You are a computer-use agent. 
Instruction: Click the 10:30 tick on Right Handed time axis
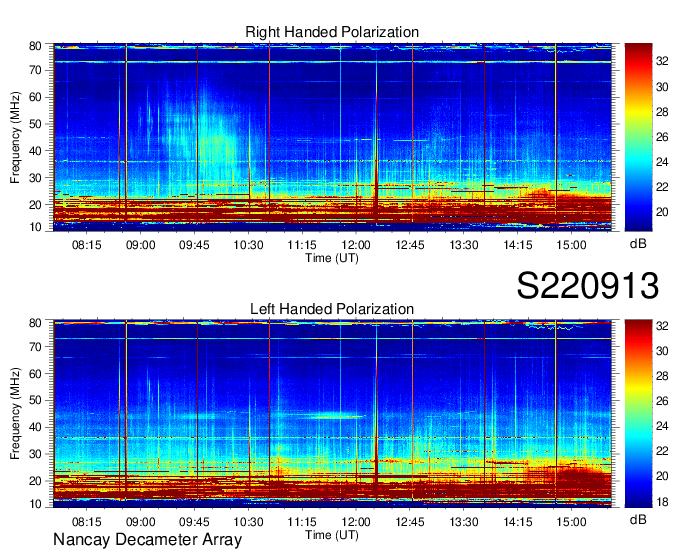248,245
